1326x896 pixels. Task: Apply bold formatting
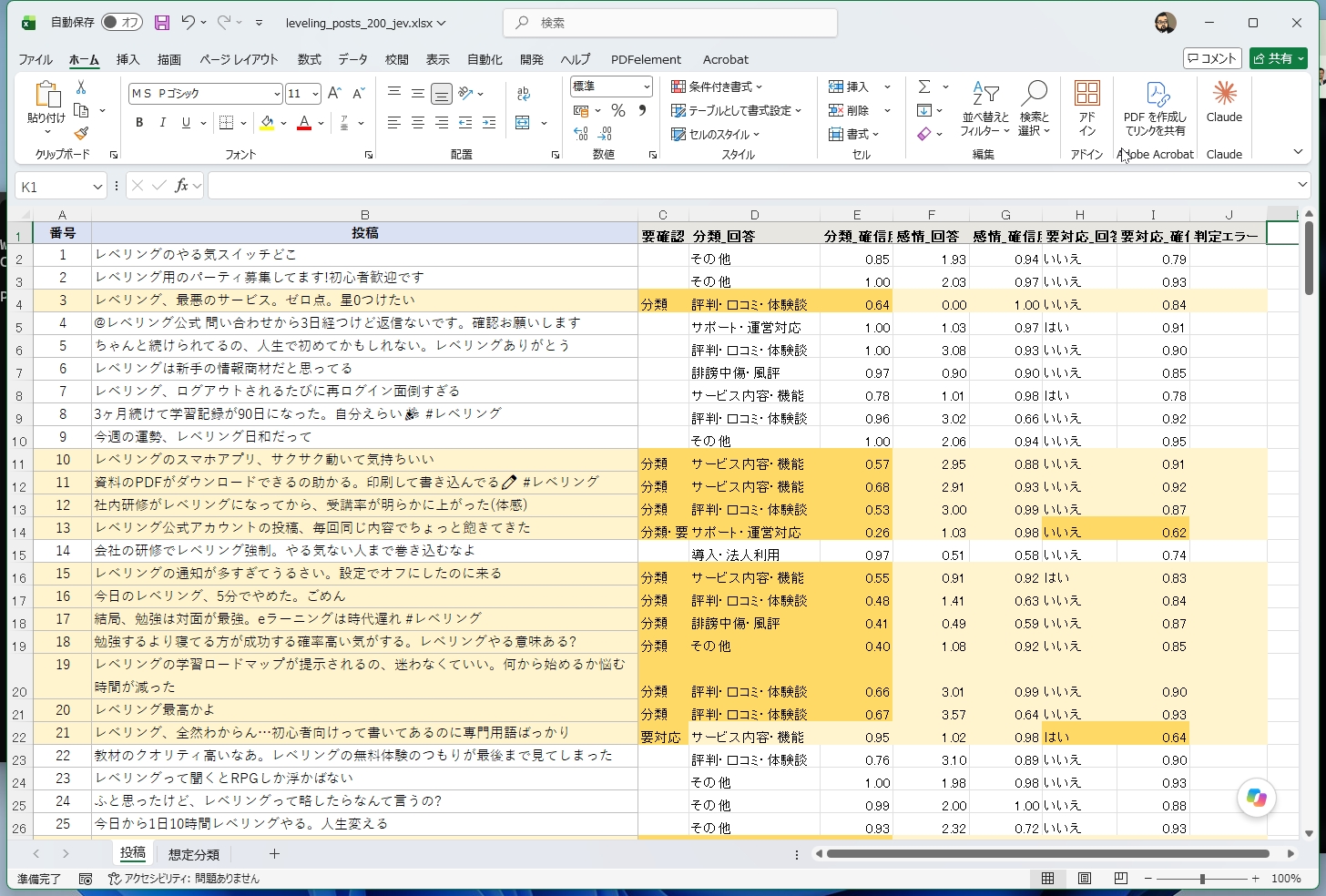click(139, 122)
